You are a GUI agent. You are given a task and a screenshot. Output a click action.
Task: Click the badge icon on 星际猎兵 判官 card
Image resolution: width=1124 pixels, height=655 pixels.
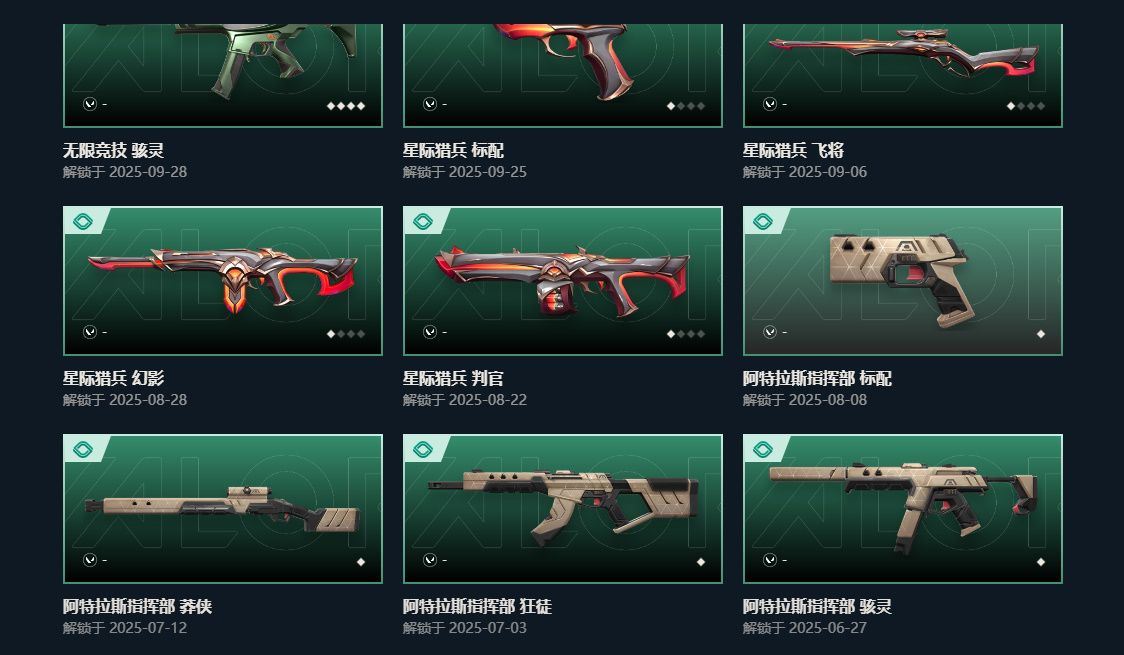423,221
